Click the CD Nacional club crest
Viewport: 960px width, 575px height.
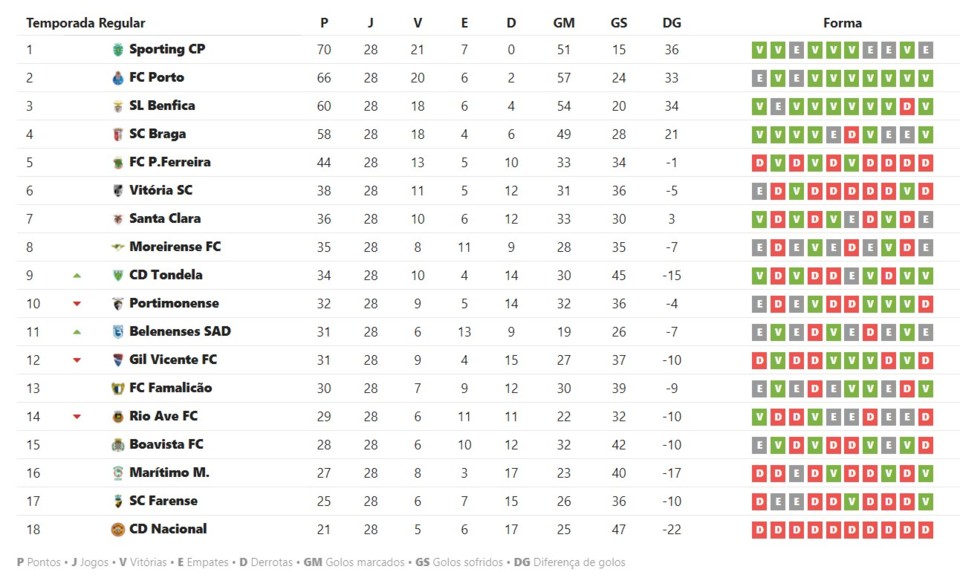(x=118, y=529)
